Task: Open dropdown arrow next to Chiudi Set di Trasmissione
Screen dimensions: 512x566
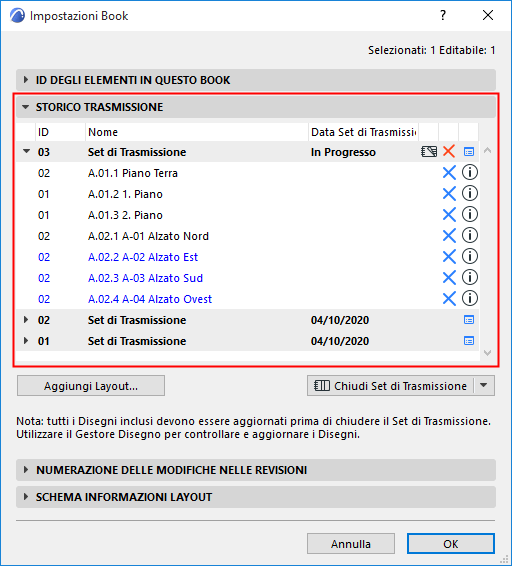Action: pyautogui.click(x=483, y=386)
